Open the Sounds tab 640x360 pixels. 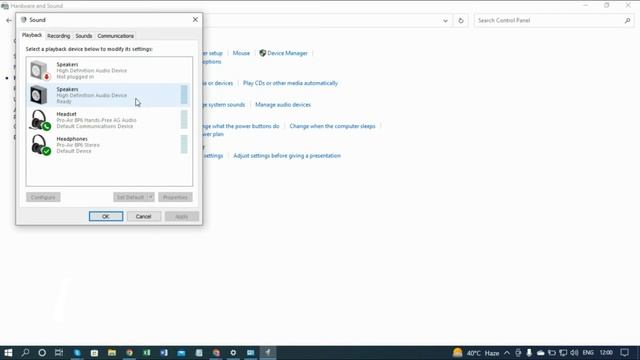click(84, 36)
